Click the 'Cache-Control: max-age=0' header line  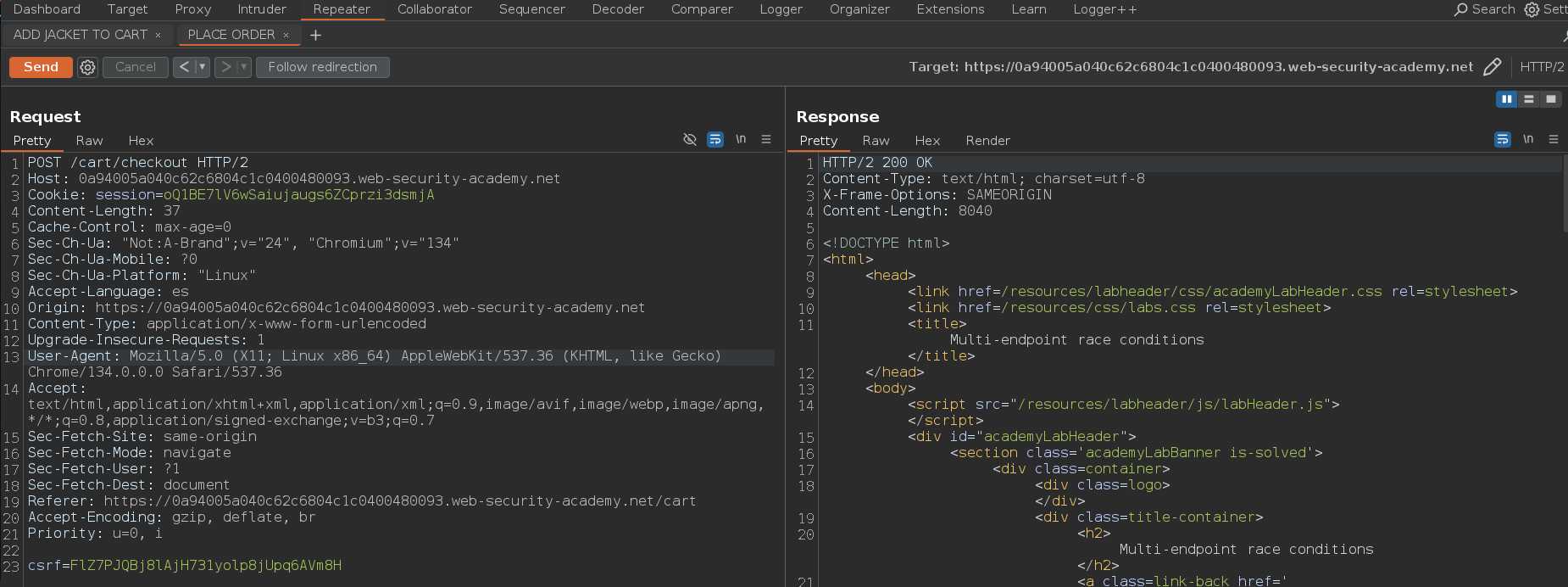(x=130, y=227)
